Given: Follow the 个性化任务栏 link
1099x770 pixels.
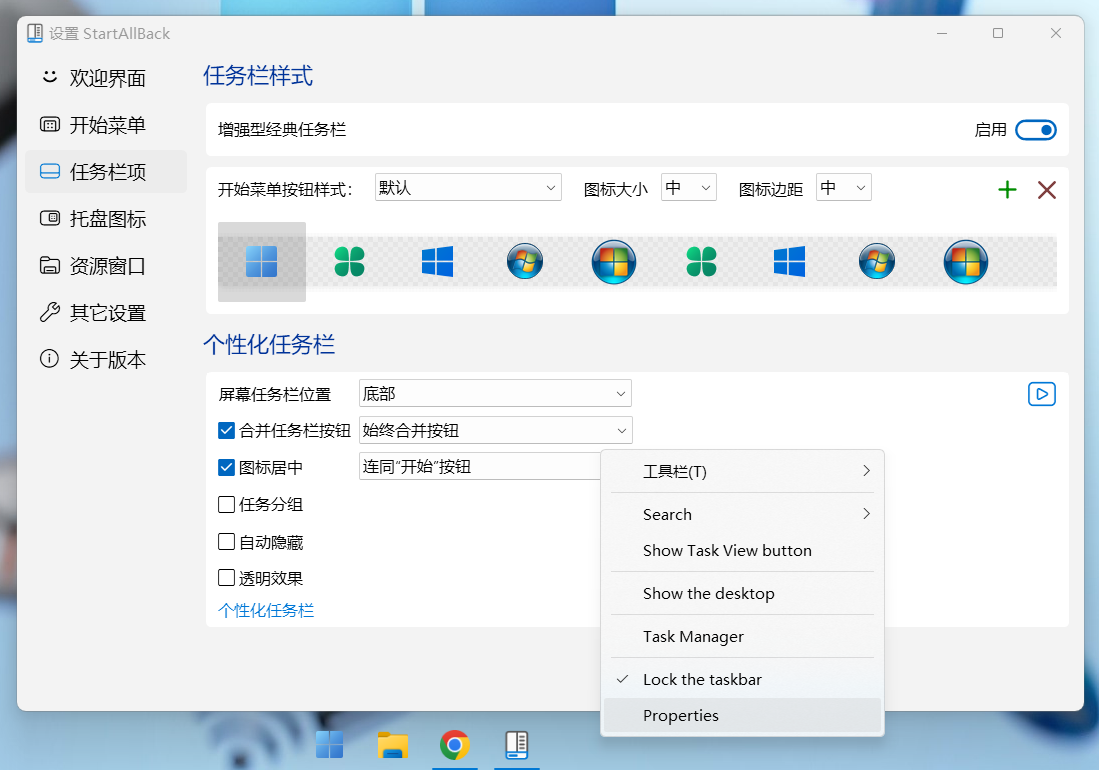Looking at the screenshot, I should (x=266, y=610).
